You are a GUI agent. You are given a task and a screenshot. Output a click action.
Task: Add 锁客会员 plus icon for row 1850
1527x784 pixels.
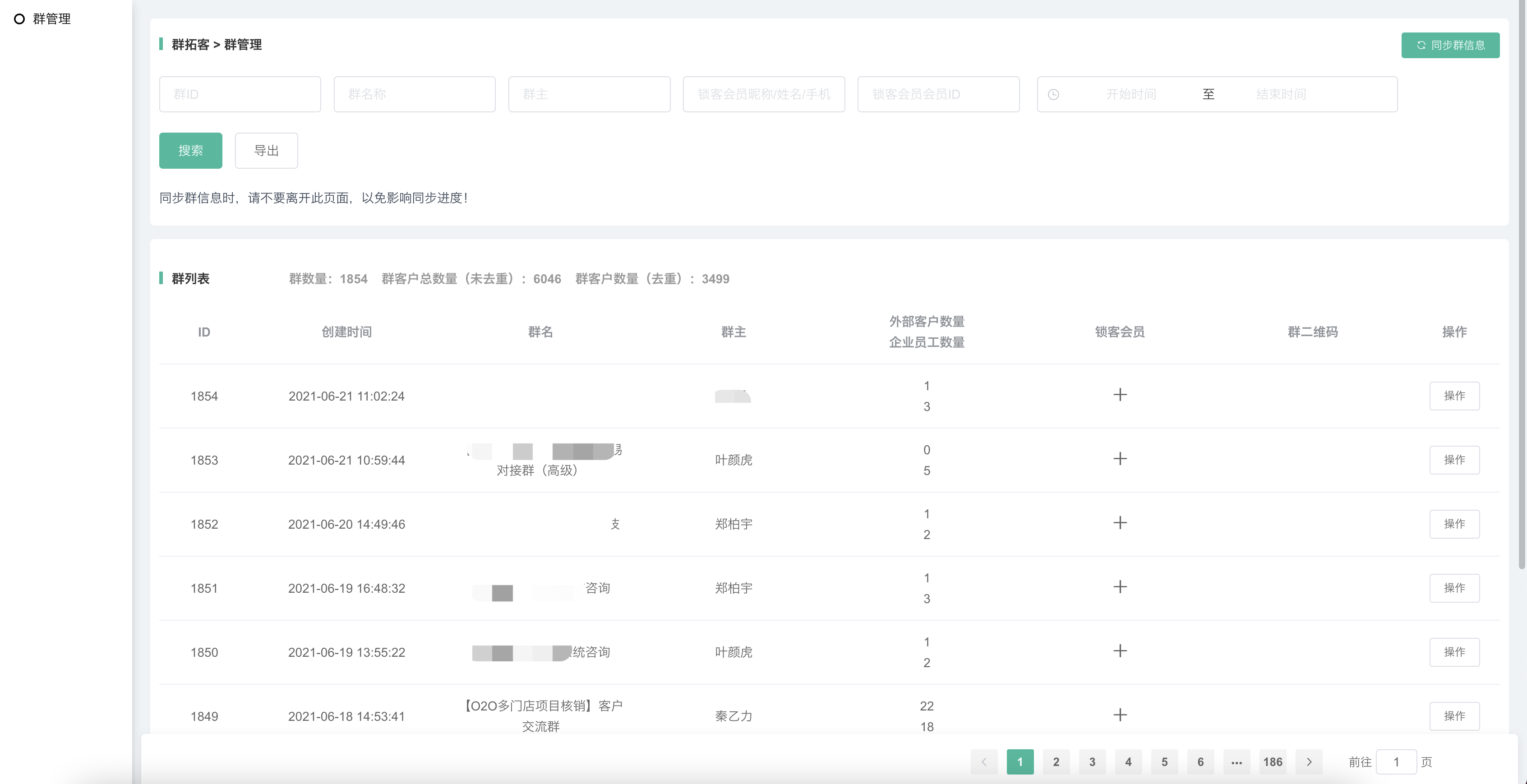[x=1120, y=650]
